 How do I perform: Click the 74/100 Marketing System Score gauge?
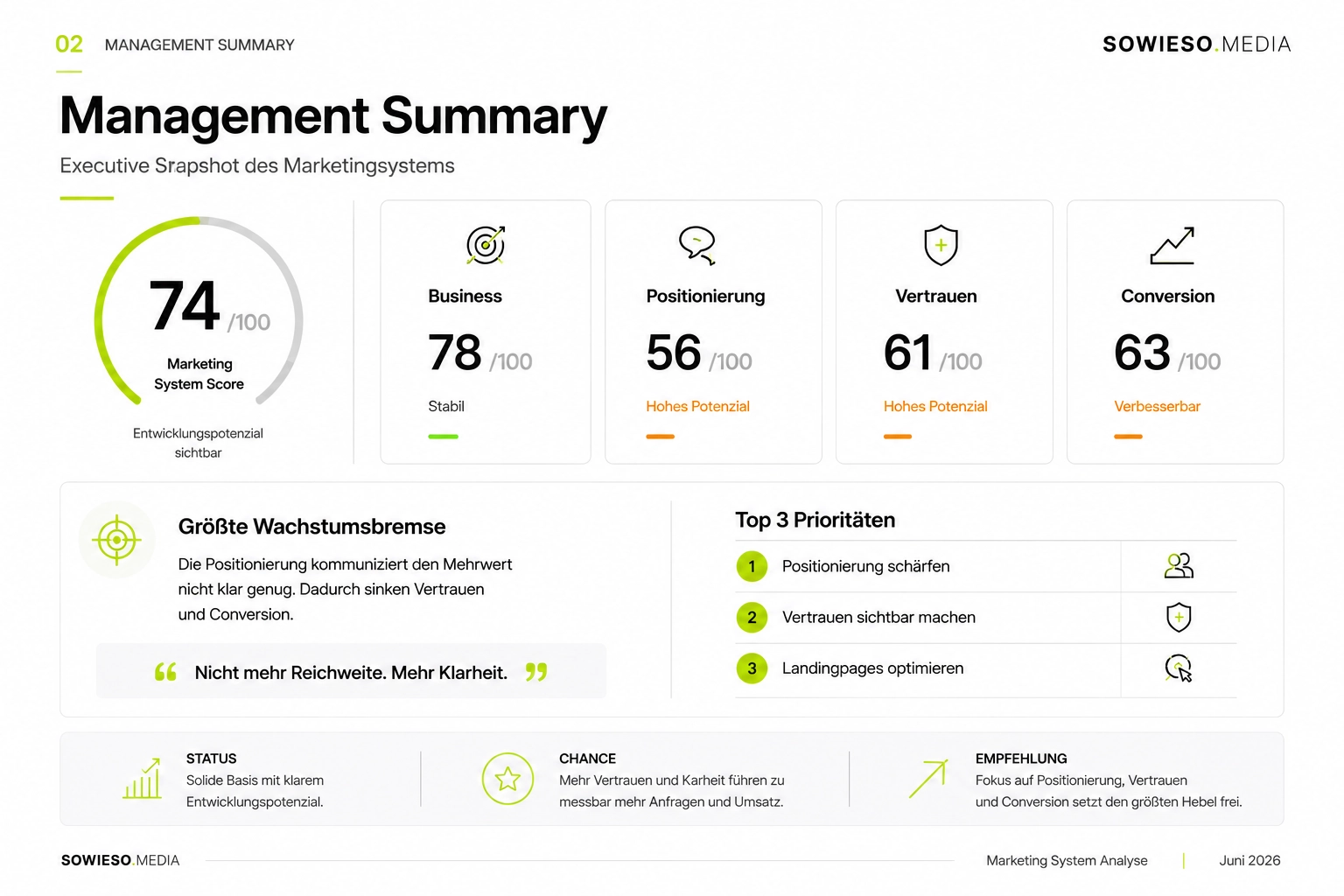tap(199, 313)
